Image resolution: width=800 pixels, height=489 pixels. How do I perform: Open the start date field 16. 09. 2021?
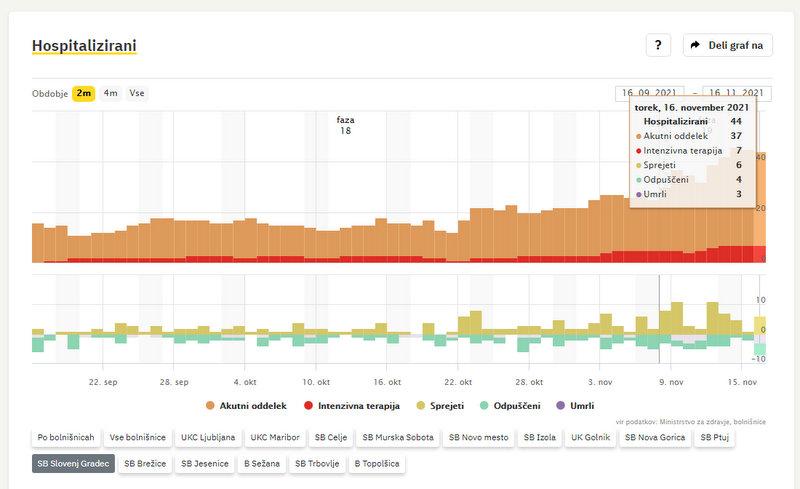[x=651, y=93]
